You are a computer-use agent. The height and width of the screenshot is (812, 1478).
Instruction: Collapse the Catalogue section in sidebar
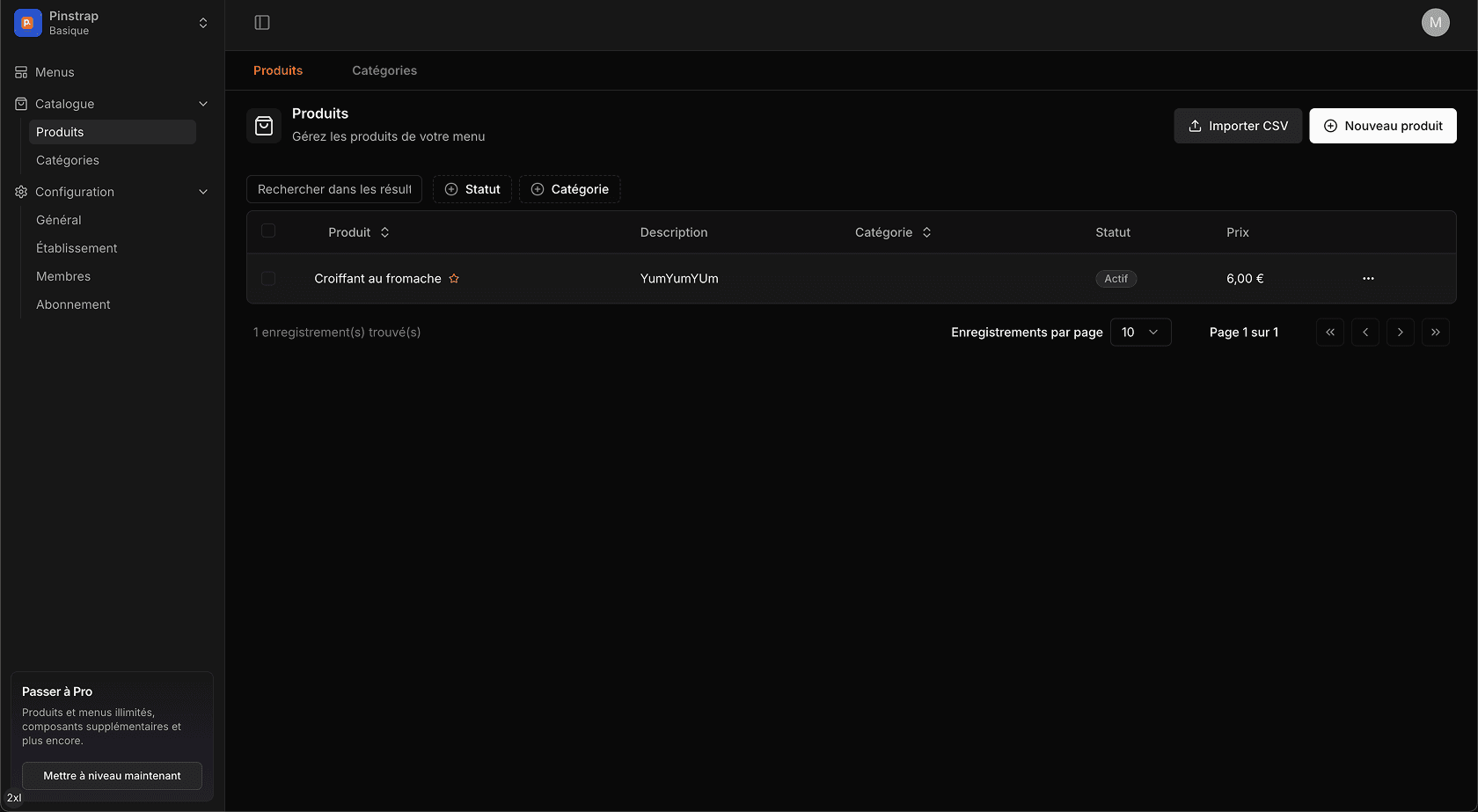point(203,104)
